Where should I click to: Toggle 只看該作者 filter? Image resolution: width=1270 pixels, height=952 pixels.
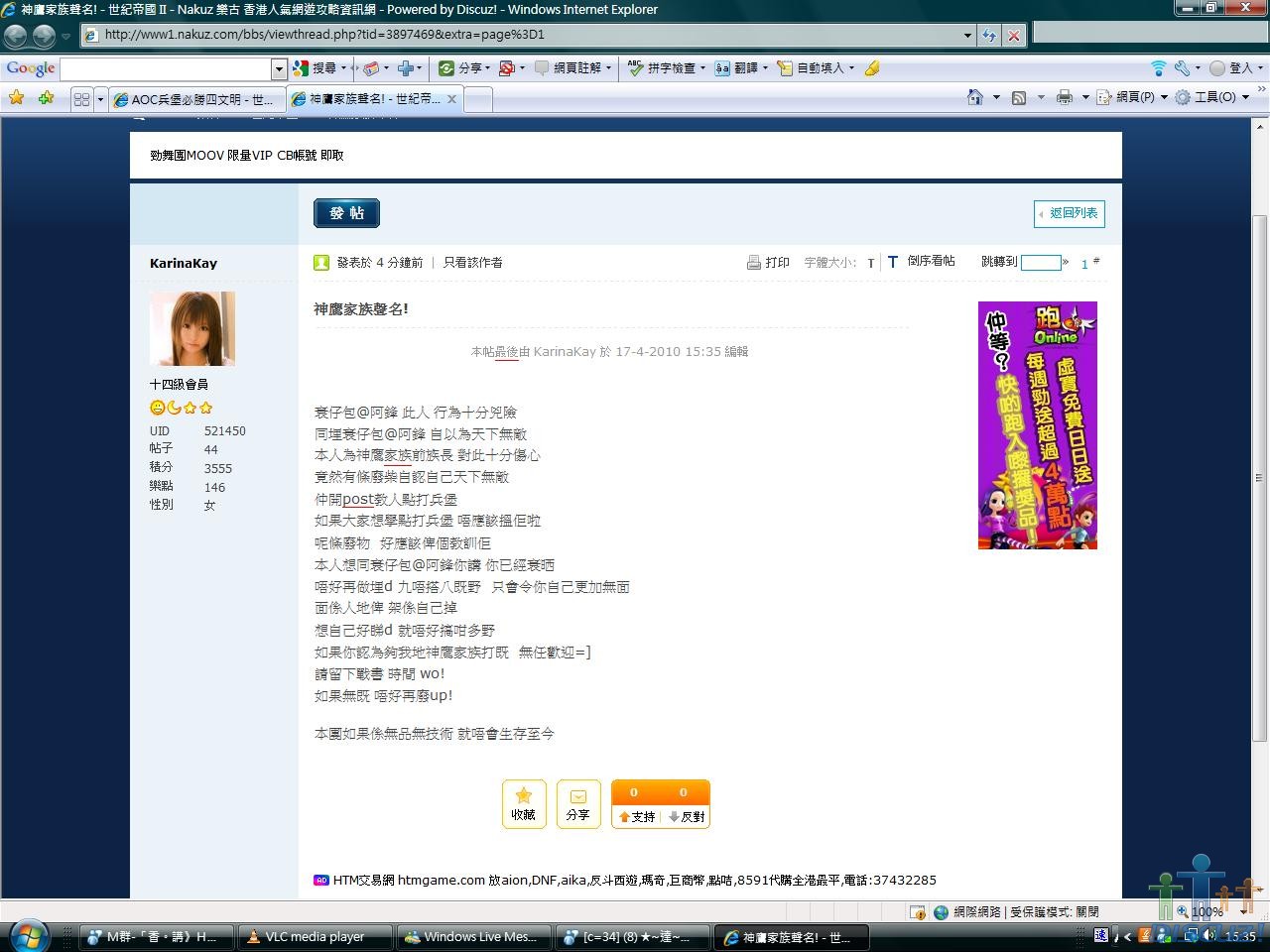(472, 263)
